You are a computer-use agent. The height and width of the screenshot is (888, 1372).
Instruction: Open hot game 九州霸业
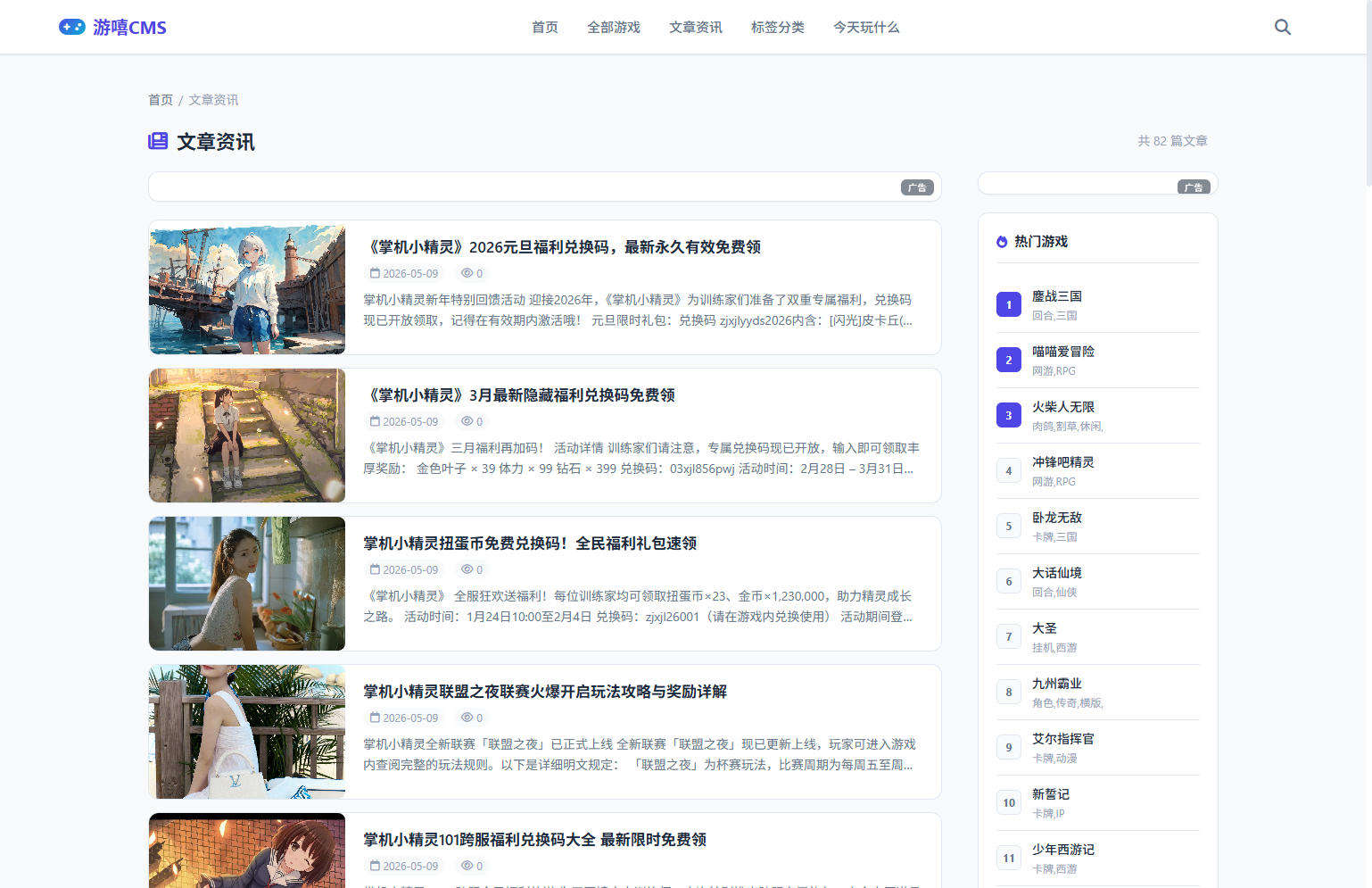(x=1057, y=684)
